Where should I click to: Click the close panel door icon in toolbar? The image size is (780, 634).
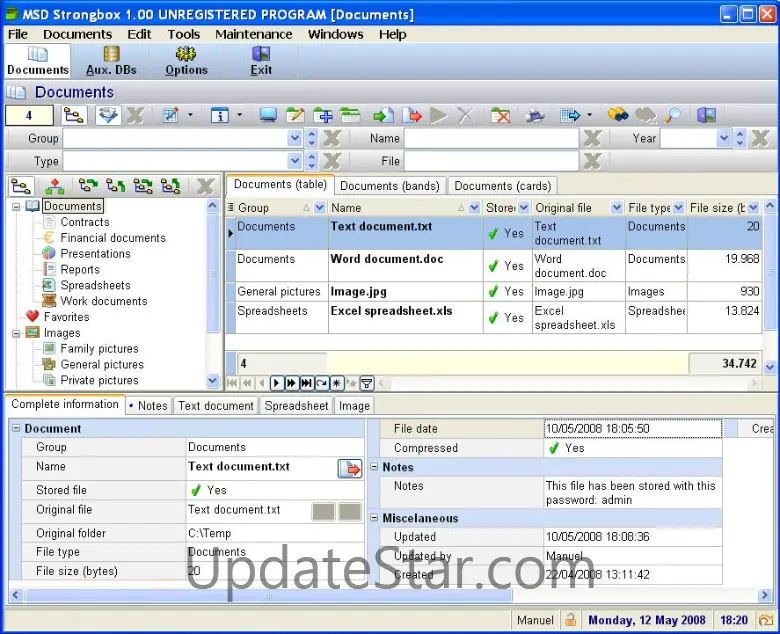click(x=706, y=116)
